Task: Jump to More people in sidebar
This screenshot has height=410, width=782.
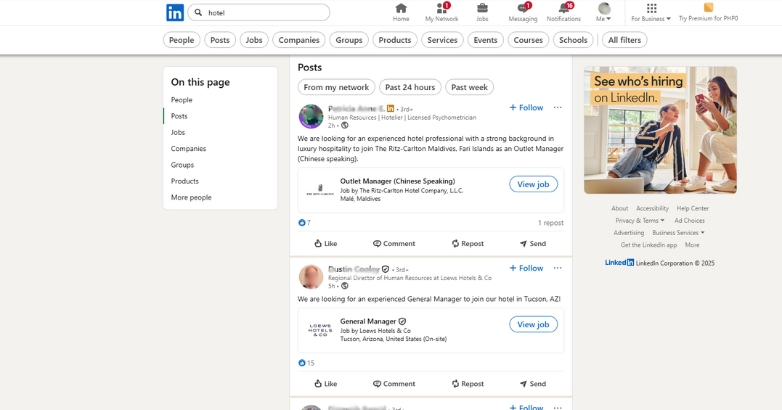Action: click(191, 198)
